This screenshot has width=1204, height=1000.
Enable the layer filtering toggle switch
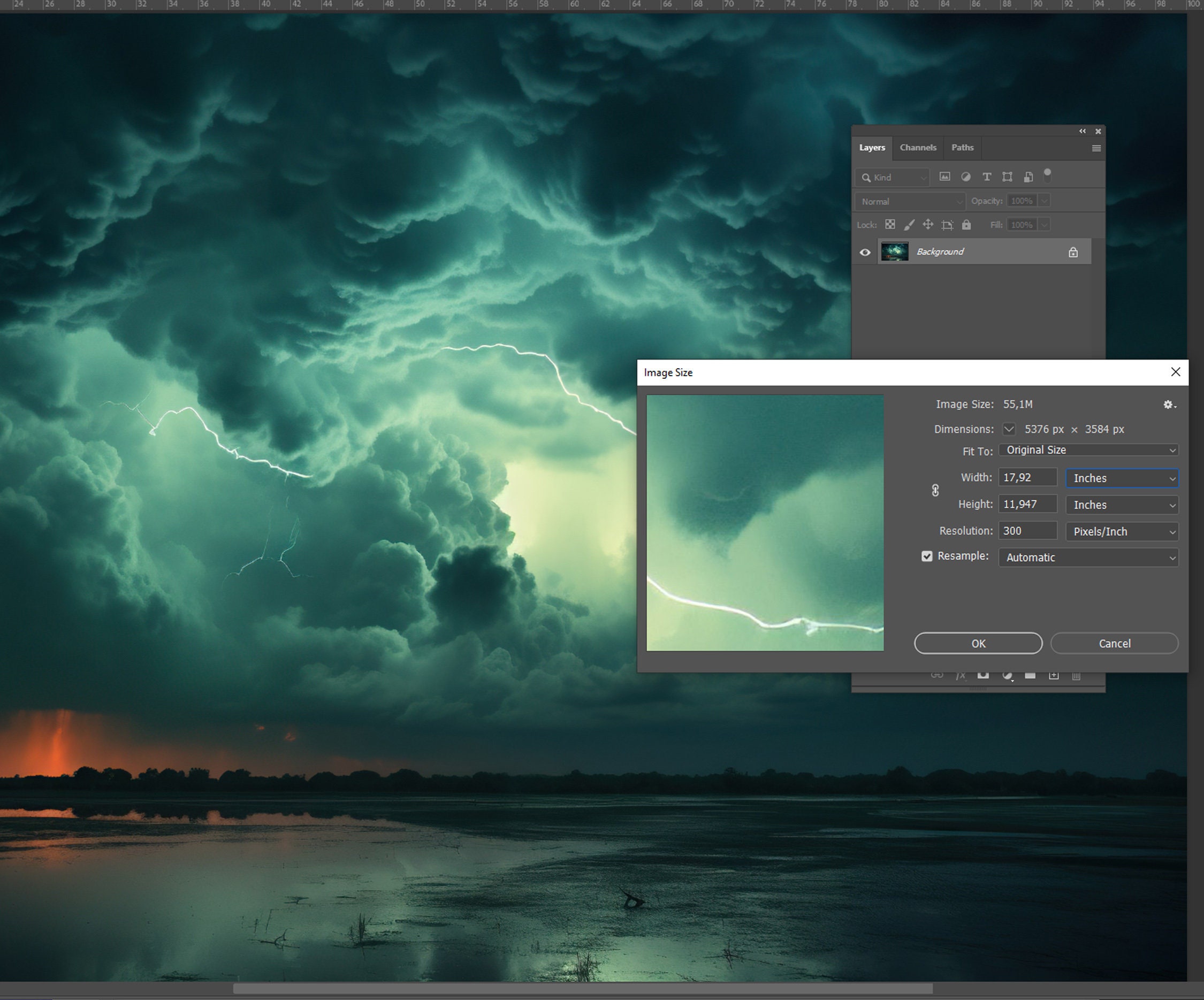(1048, 177)
